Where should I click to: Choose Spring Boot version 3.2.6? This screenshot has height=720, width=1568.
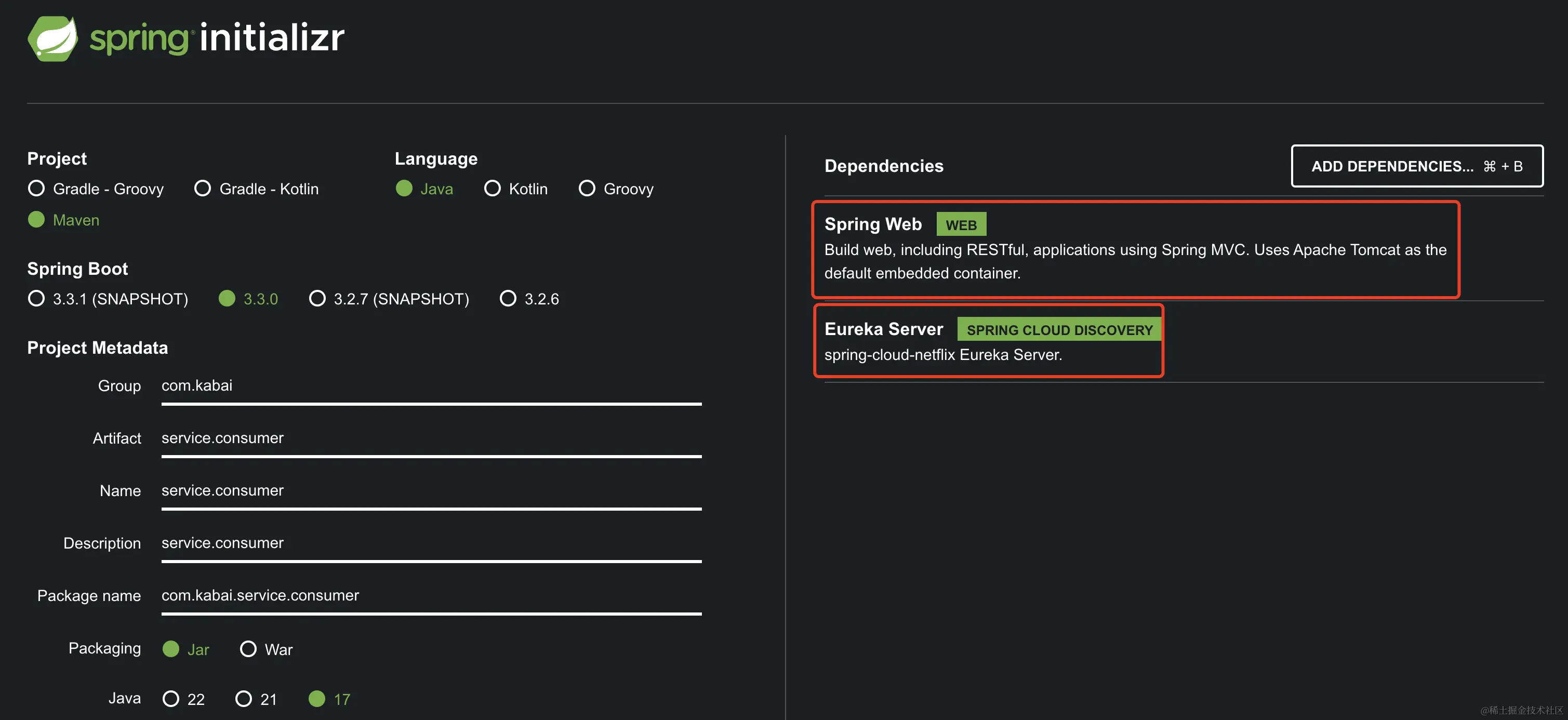(x=508, y=299)
